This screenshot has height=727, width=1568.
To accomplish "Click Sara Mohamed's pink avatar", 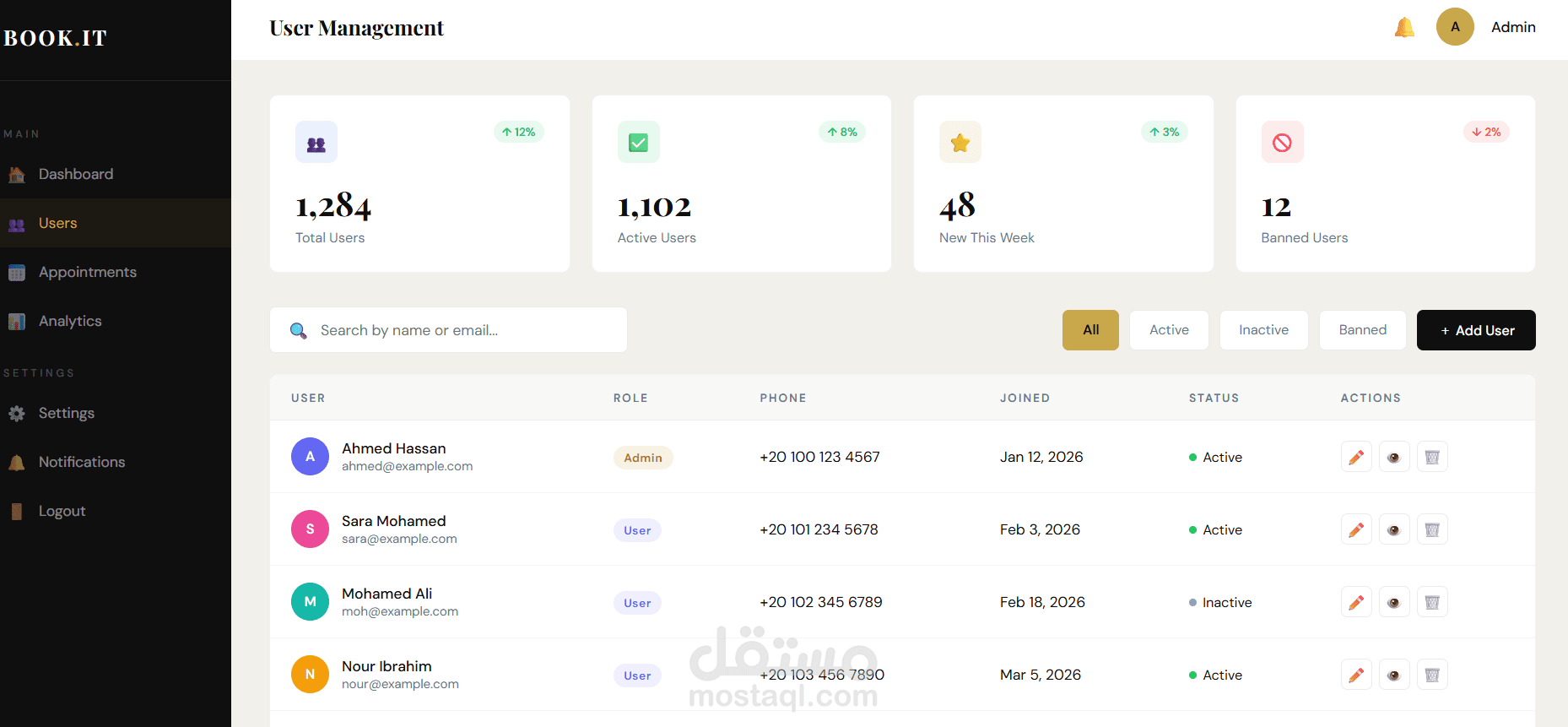I will (310, 529).
